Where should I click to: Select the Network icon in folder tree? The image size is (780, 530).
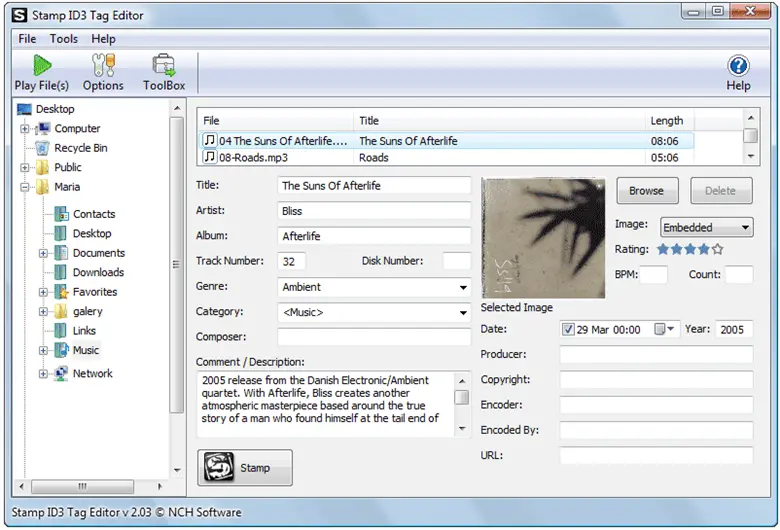[59, 374]
